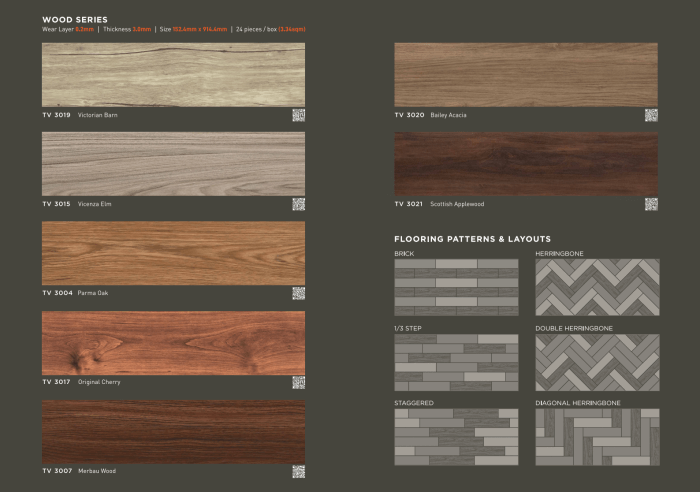Open the Herringbone pattern thumbnail

pos(596,288)
